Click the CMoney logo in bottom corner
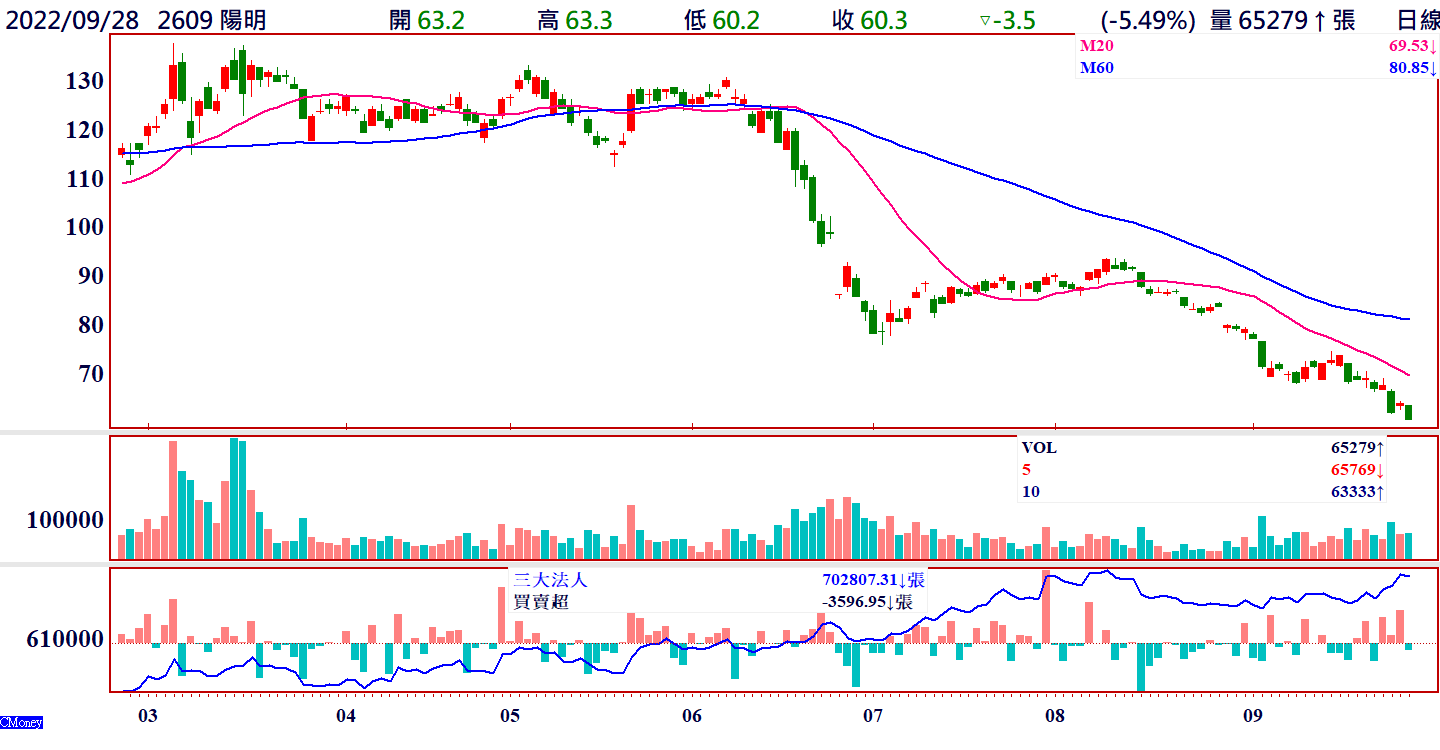Viewport: 1440px width, 750px height. pos(21,722)
